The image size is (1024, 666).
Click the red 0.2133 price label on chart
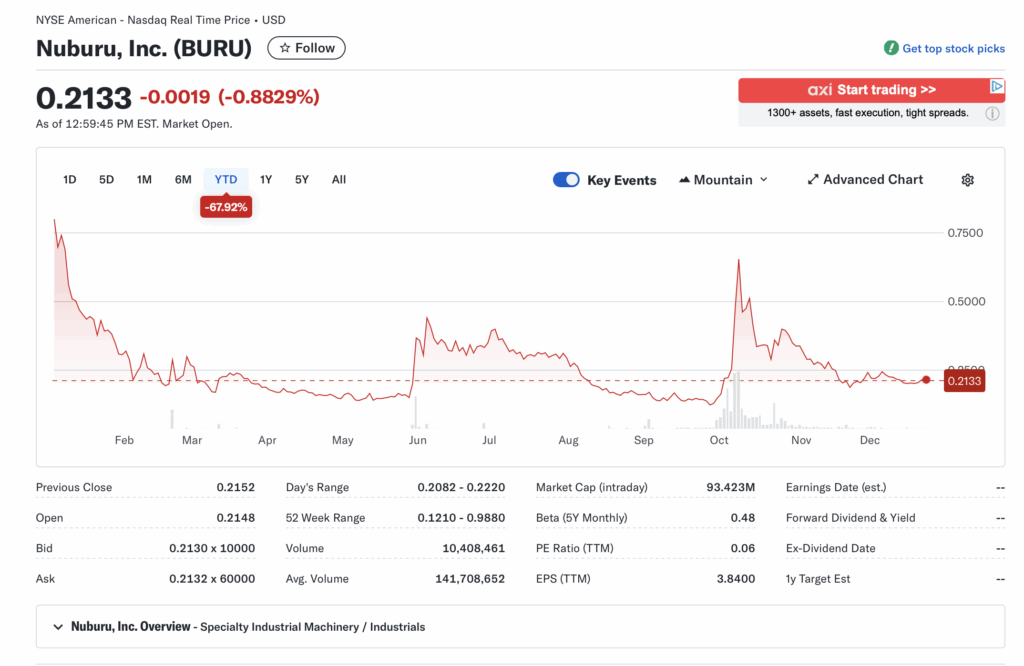click(x=963, y=380)
